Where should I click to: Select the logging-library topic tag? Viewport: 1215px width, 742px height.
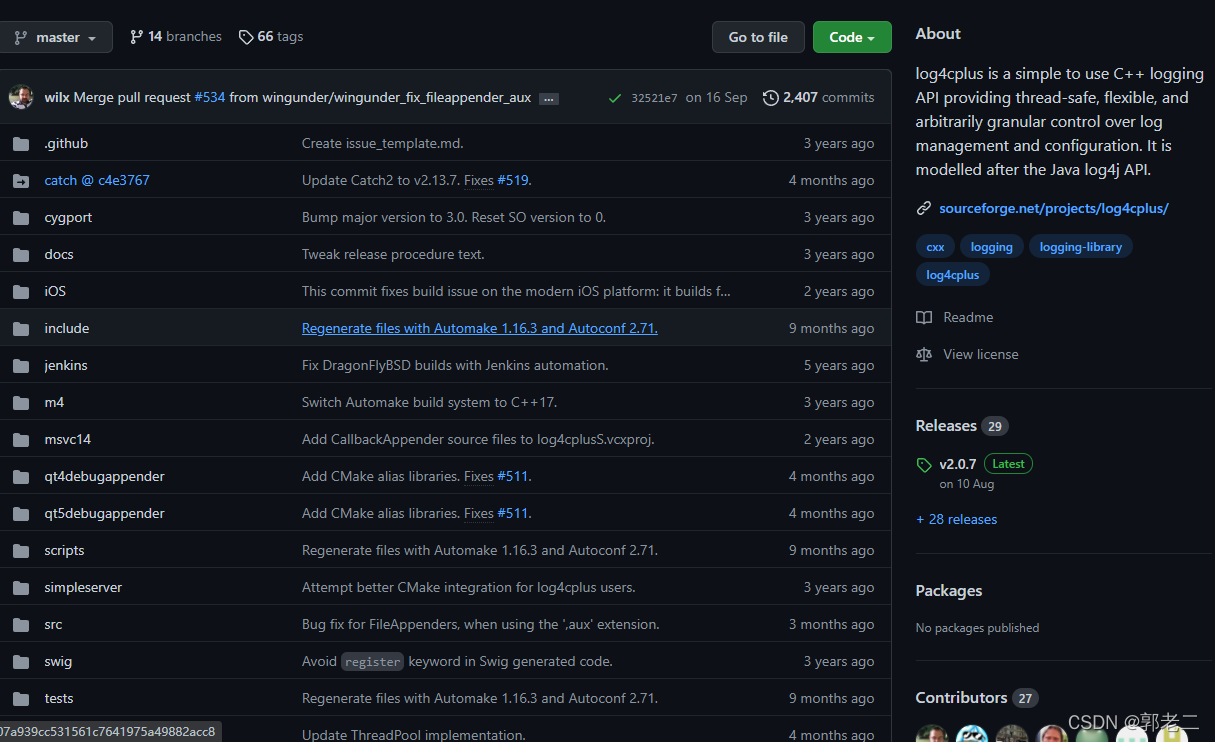(x=1081, y=247)
